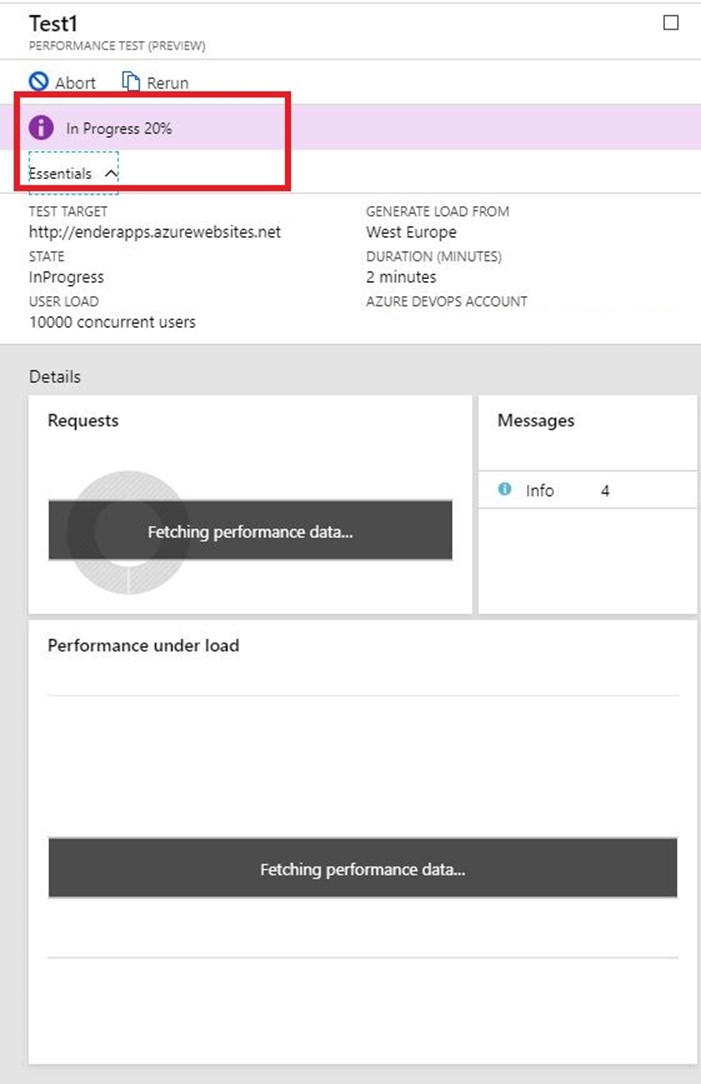The width and height of the screenshot is (701, 1084).
Task: Click the Rerun copy icon
Action: (131, 82)
